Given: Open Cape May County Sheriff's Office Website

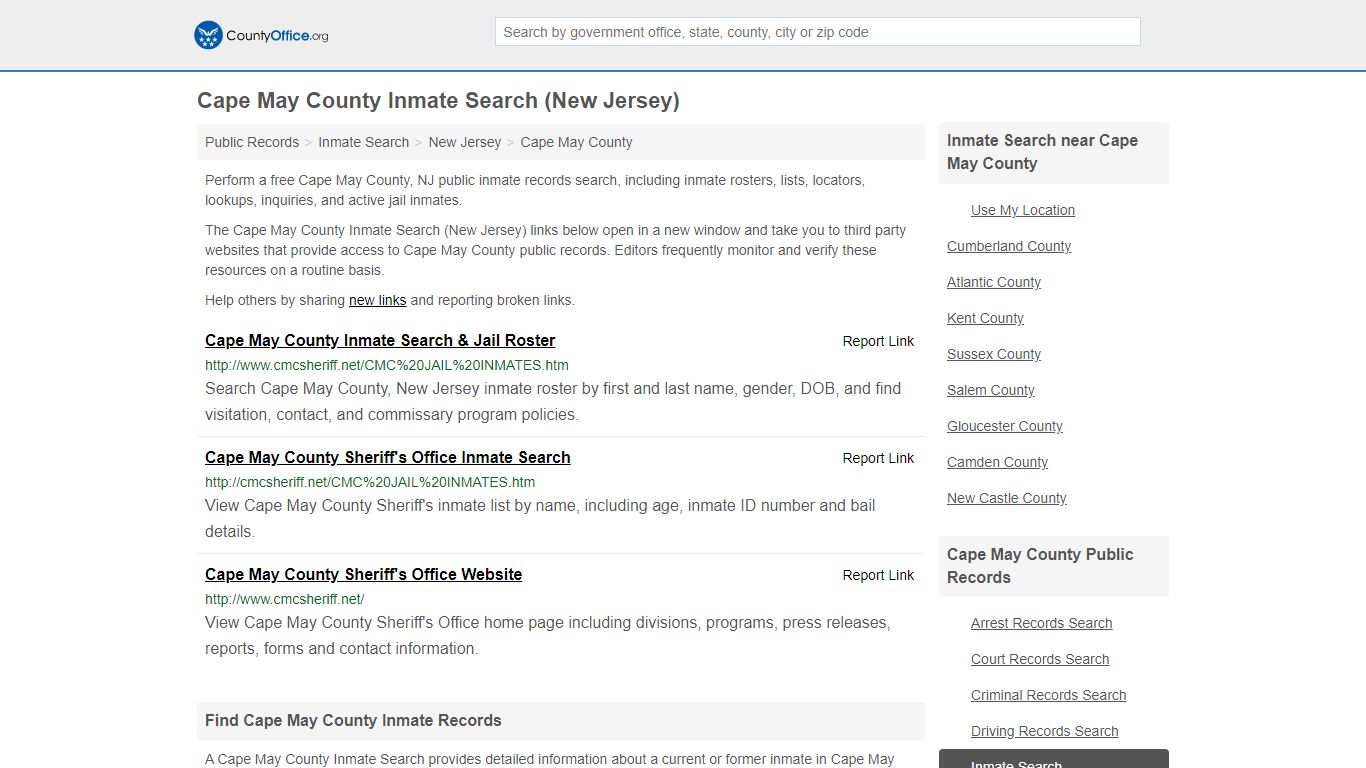Looking at the screenshot, I should click(x=363, y=574).
